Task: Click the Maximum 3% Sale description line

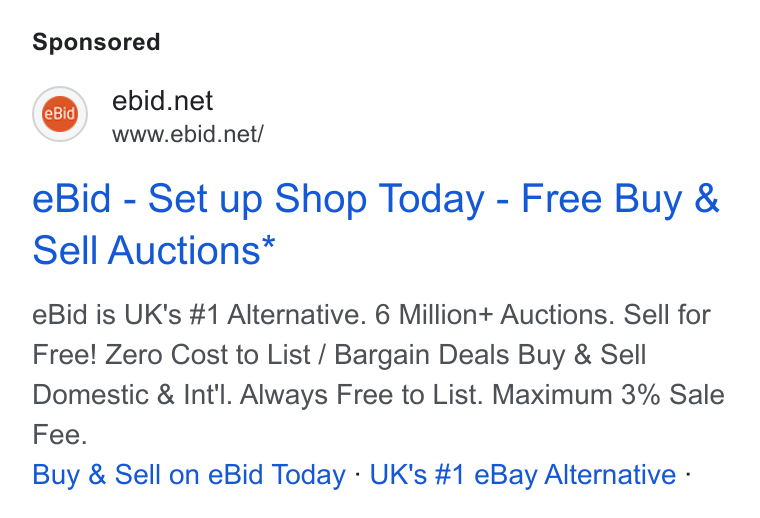Action: (x=379, y=394)
